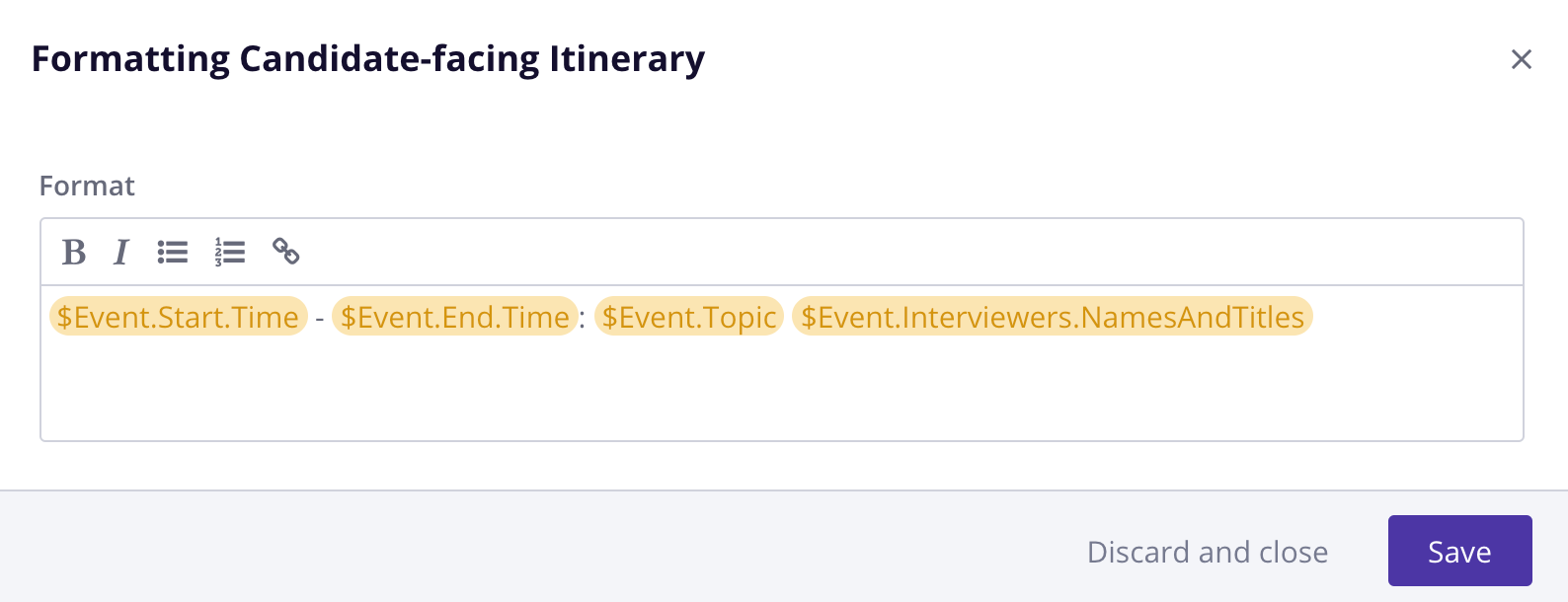Click the insert link icon

coord(286,253)
